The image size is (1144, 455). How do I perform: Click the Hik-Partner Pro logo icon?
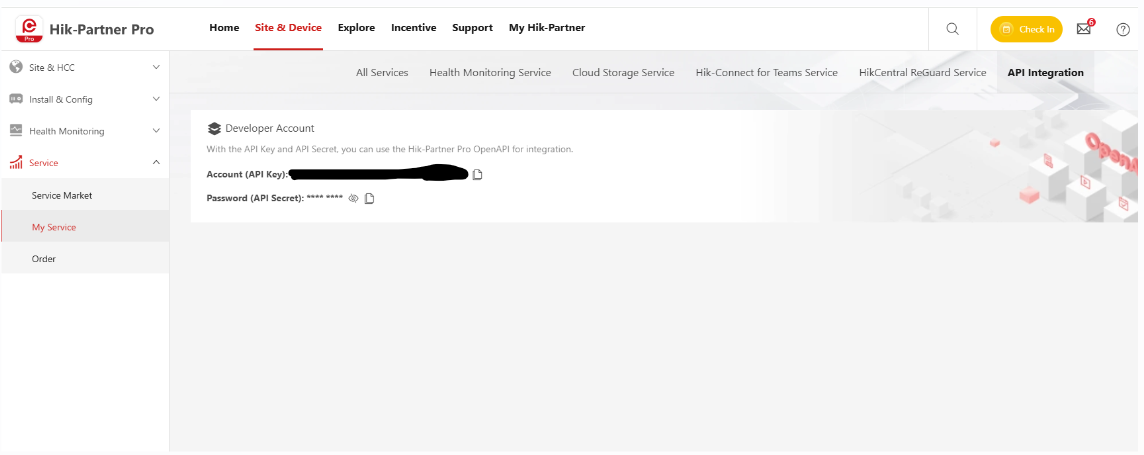29,29
